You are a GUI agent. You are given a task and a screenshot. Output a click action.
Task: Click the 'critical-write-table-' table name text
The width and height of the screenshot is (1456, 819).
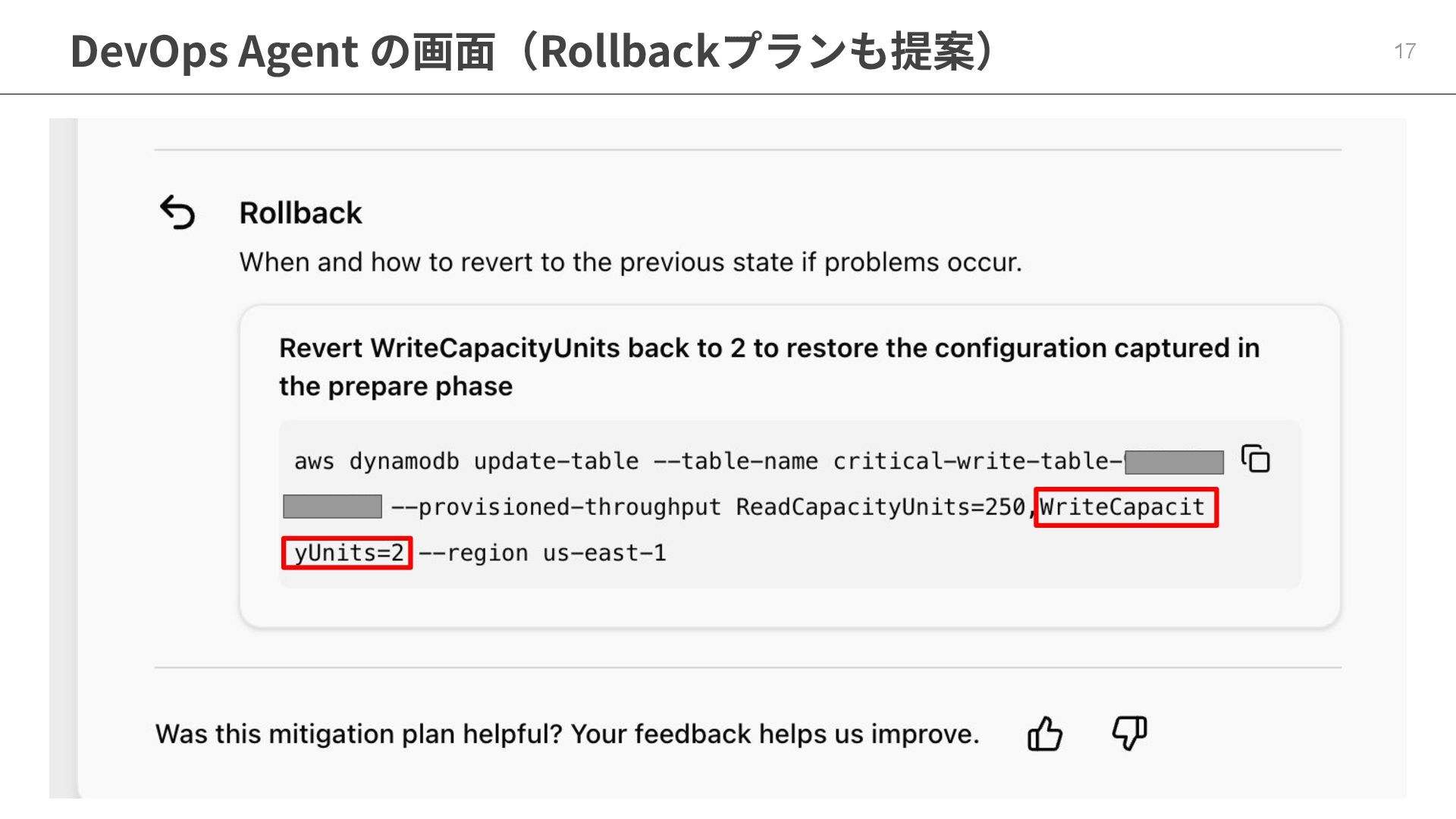(x=977, y=461)
